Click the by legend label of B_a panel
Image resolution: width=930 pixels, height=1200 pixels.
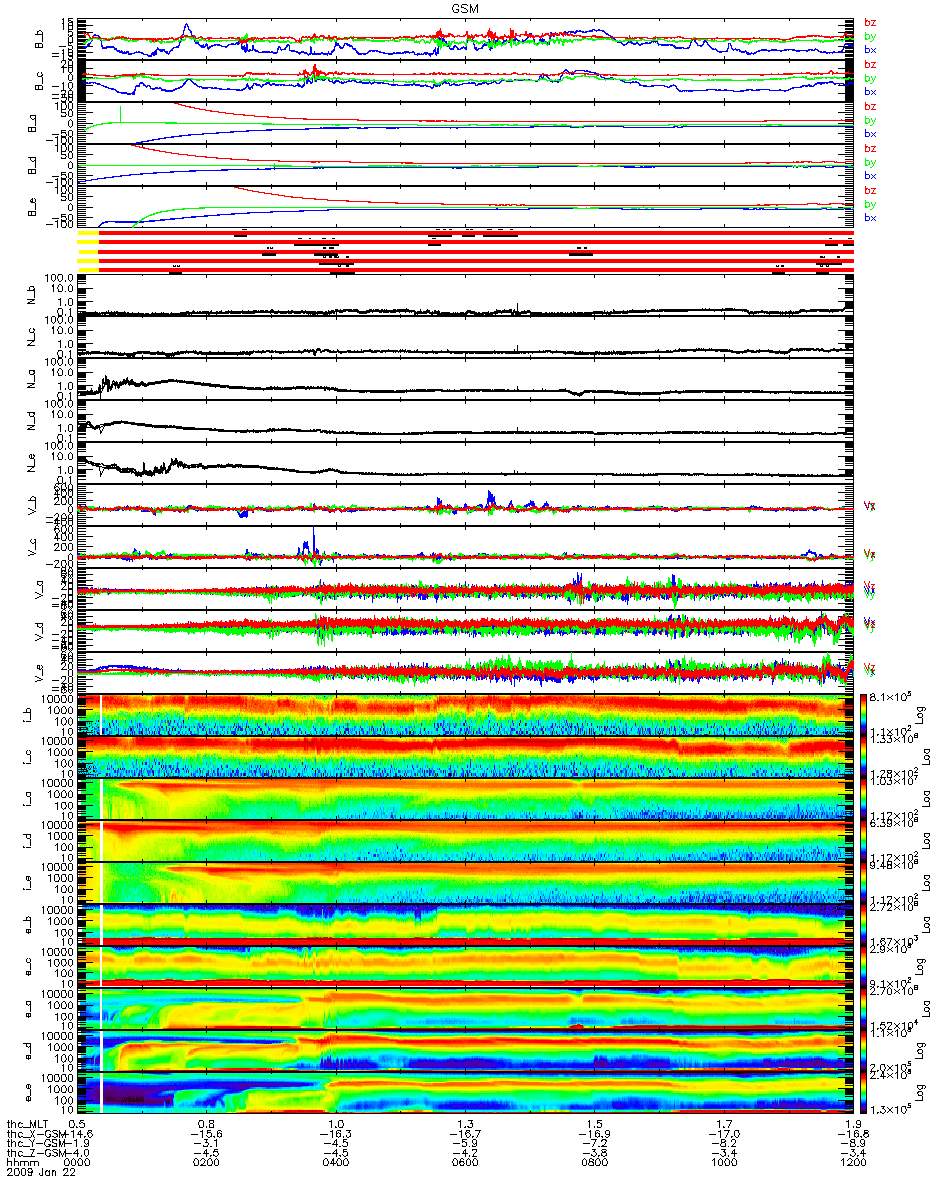pos(870,120)
